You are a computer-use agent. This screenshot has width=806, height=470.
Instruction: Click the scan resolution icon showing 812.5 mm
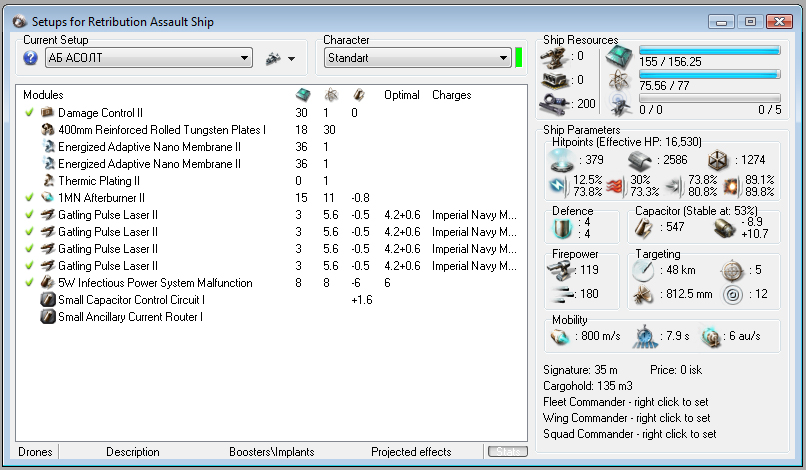(x=643, y=295)
